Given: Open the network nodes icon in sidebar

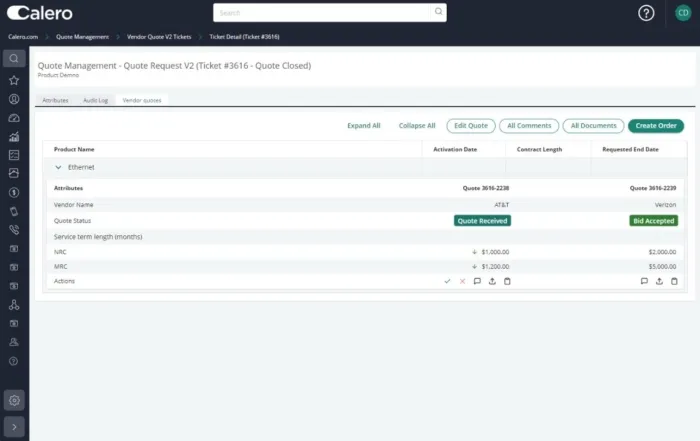Looking at the screenshot, I should pyautogui.click(x=14, y=305).
